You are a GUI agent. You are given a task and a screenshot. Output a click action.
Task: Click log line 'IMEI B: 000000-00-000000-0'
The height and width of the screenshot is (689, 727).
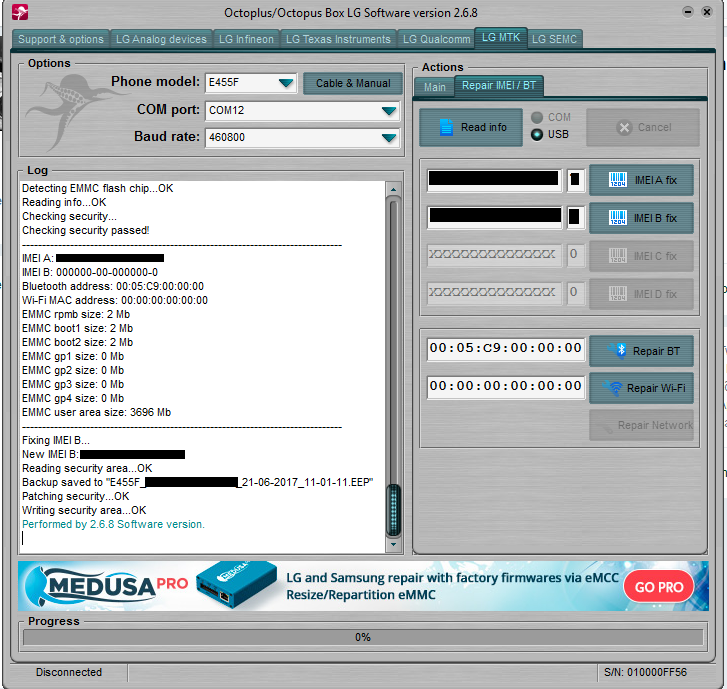(x=90, y=272)
